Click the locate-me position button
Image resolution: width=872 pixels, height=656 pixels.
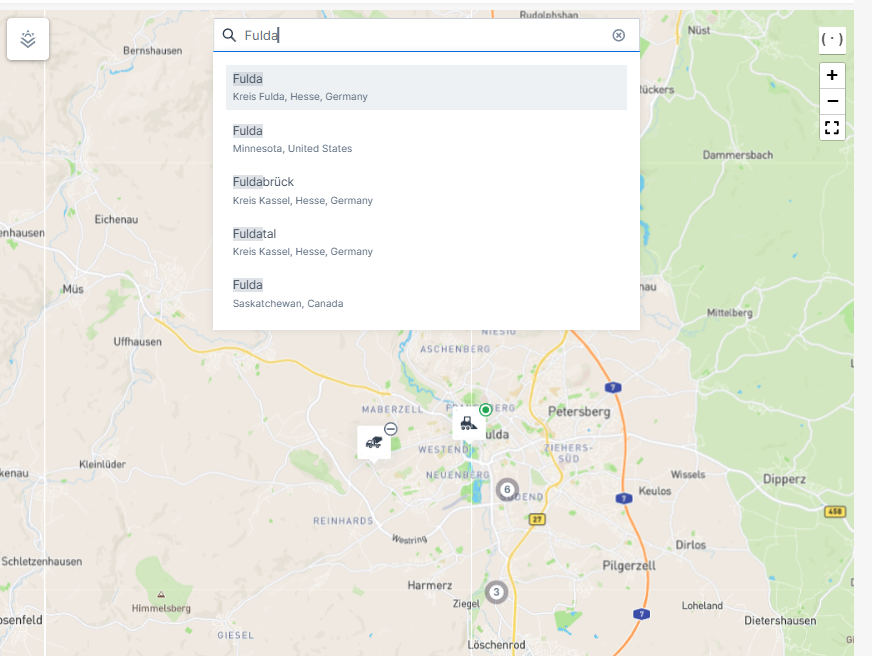click(831, 40)
